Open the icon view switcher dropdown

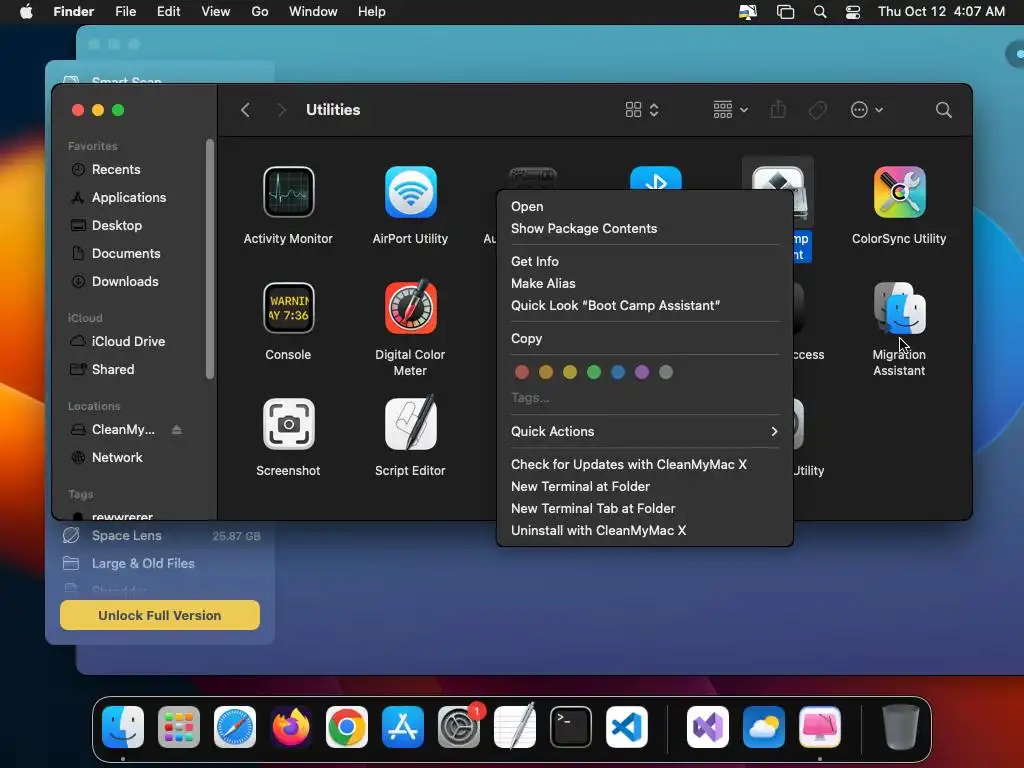pos(642,110)
